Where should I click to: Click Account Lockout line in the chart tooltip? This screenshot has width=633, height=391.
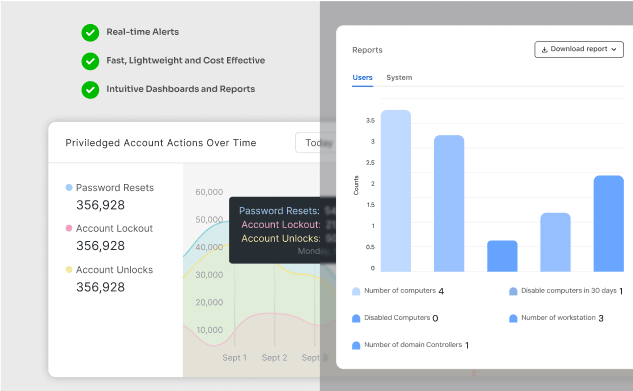pos(288,224)
